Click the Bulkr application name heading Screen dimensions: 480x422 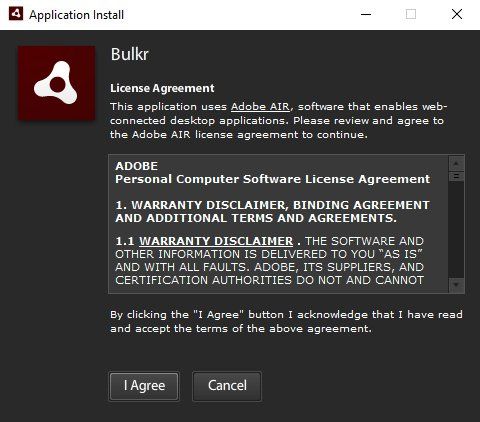130,54
